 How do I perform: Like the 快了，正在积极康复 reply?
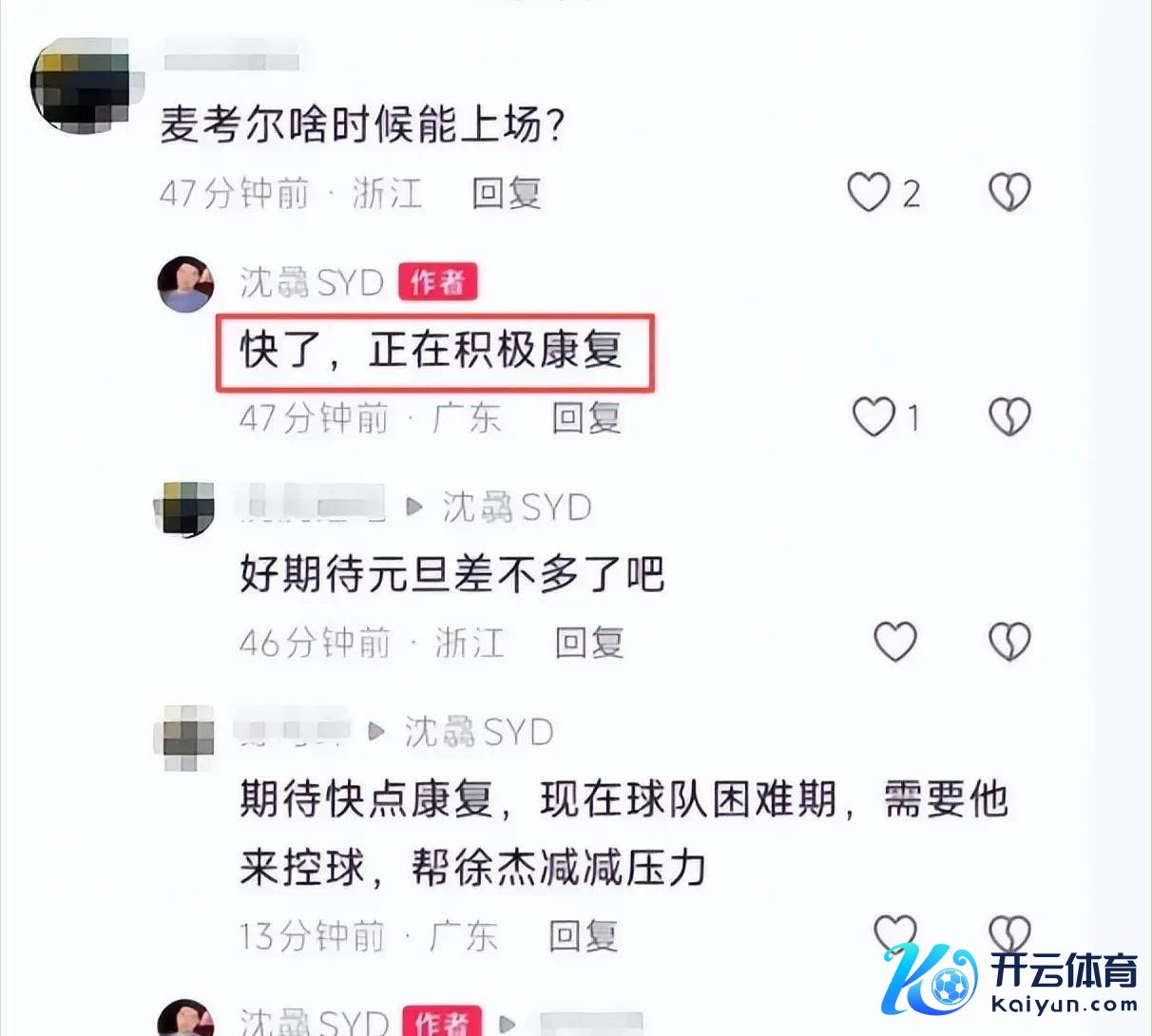click(873, 417)
